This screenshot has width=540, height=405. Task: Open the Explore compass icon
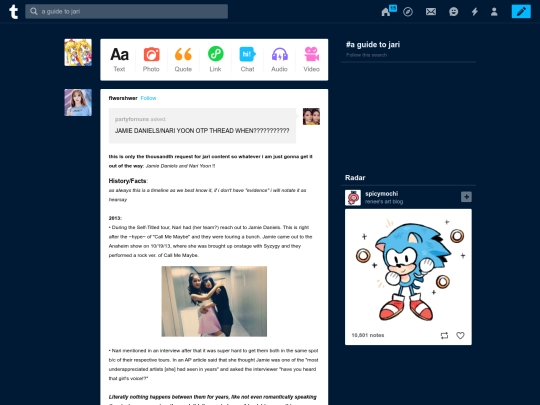(408, 12)
